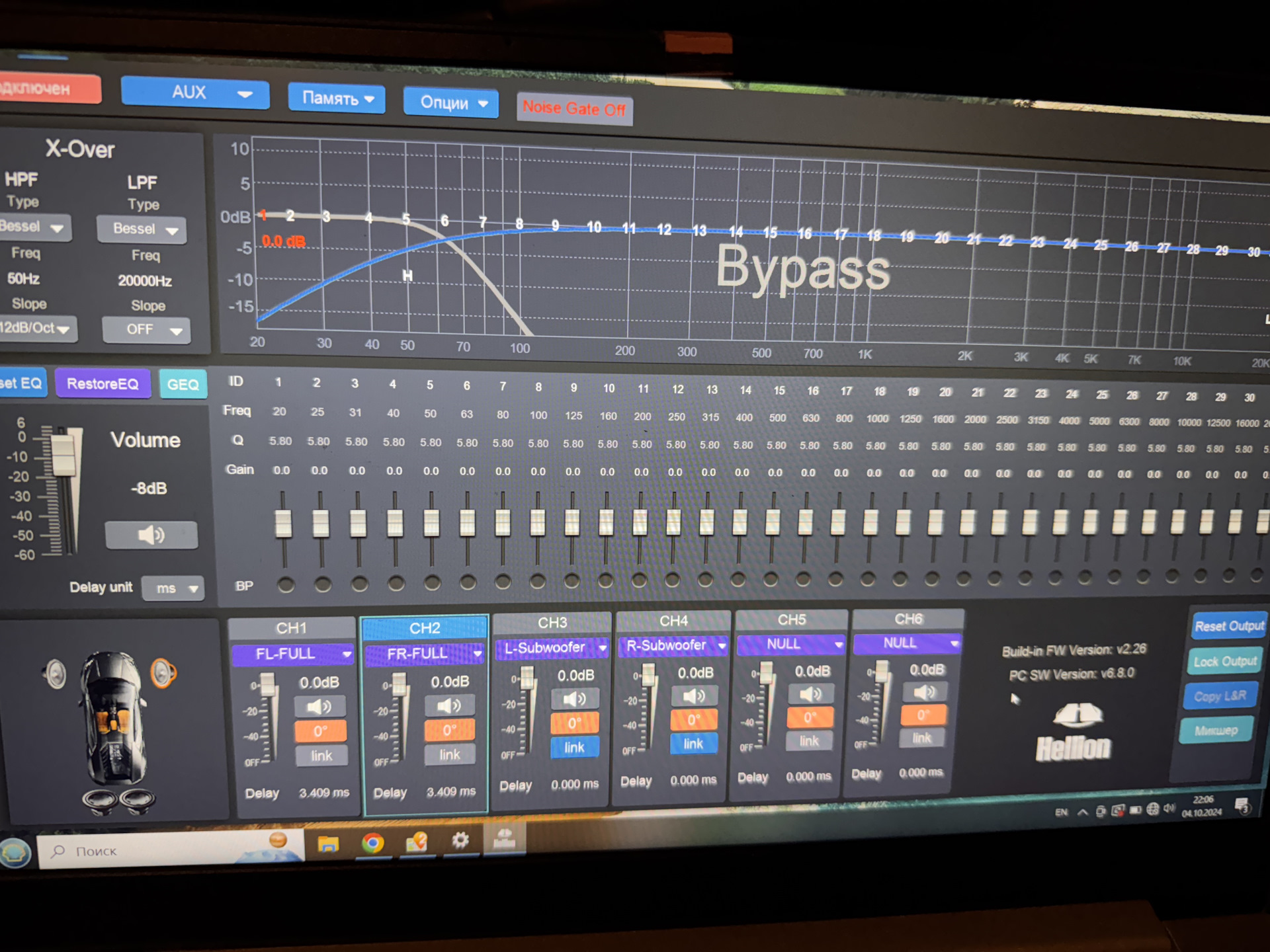This screenshot has width=1270, height=952.
Task: Open the AUX input source dropdown
Action: click(195, 93)
